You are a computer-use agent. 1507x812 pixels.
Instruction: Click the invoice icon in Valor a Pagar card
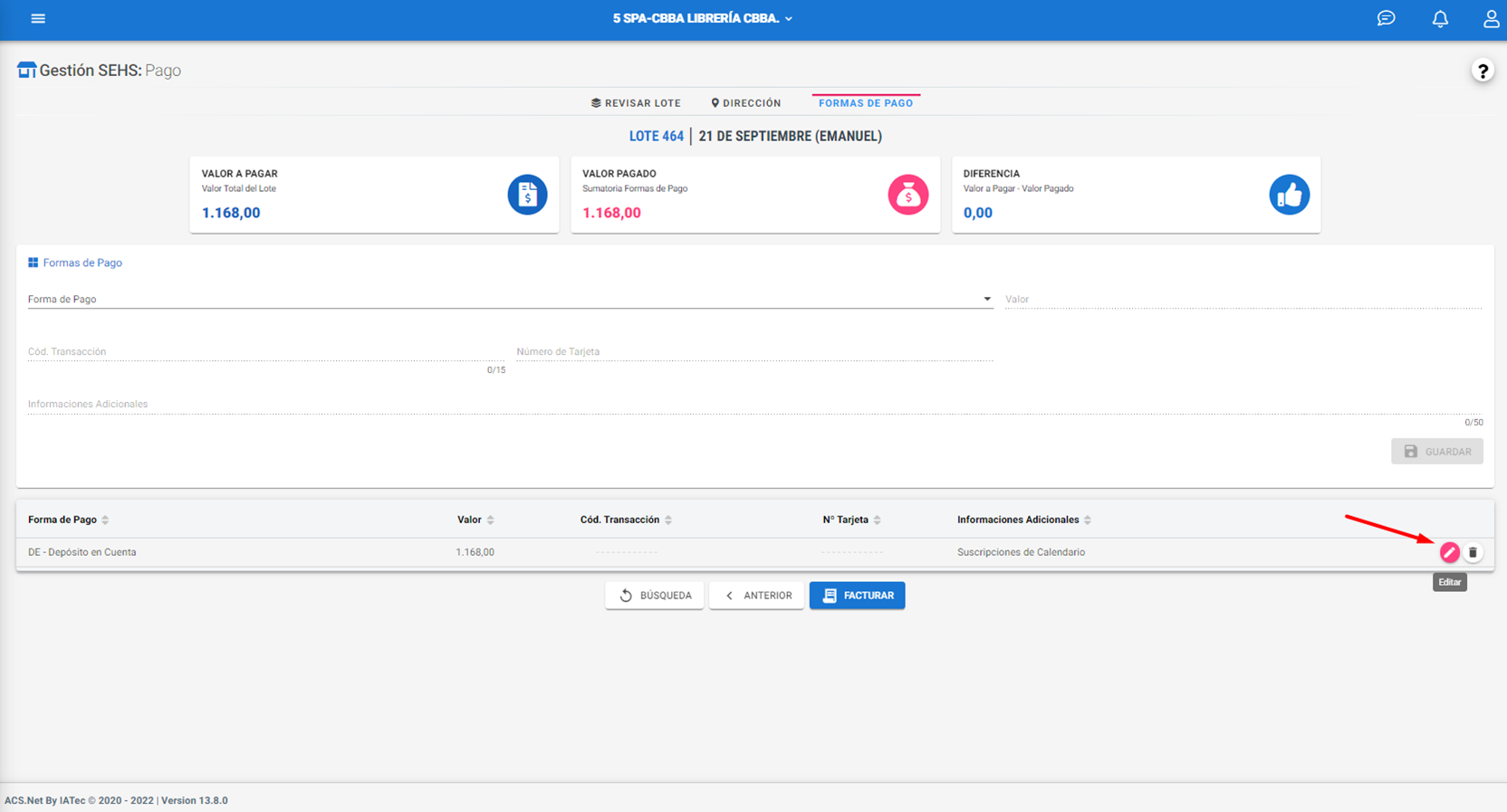527,195
